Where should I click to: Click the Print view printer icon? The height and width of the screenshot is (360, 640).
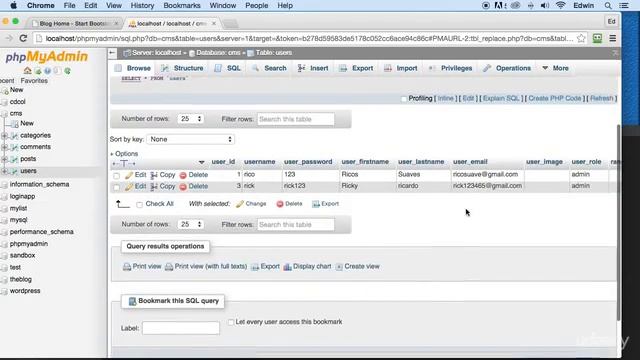click(x=127, y=267)
